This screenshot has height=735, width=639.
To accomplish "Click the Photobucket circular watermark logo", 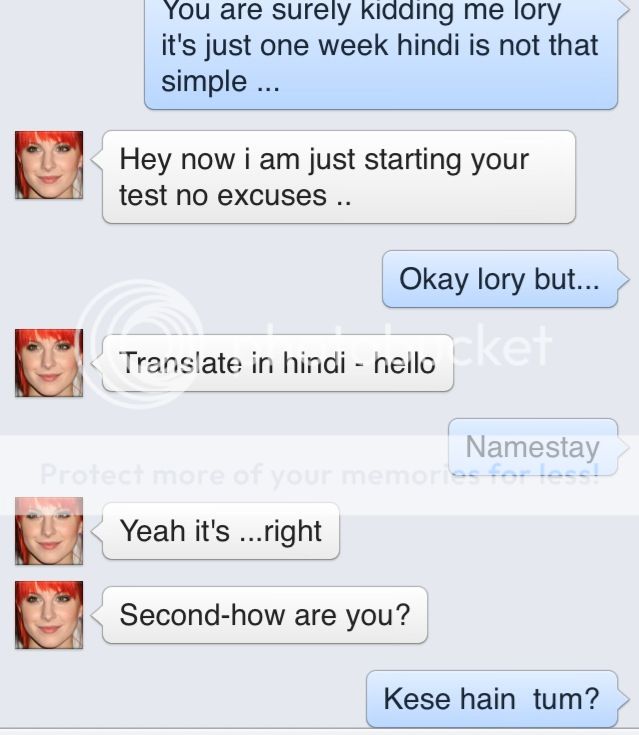I will [140, 345].
